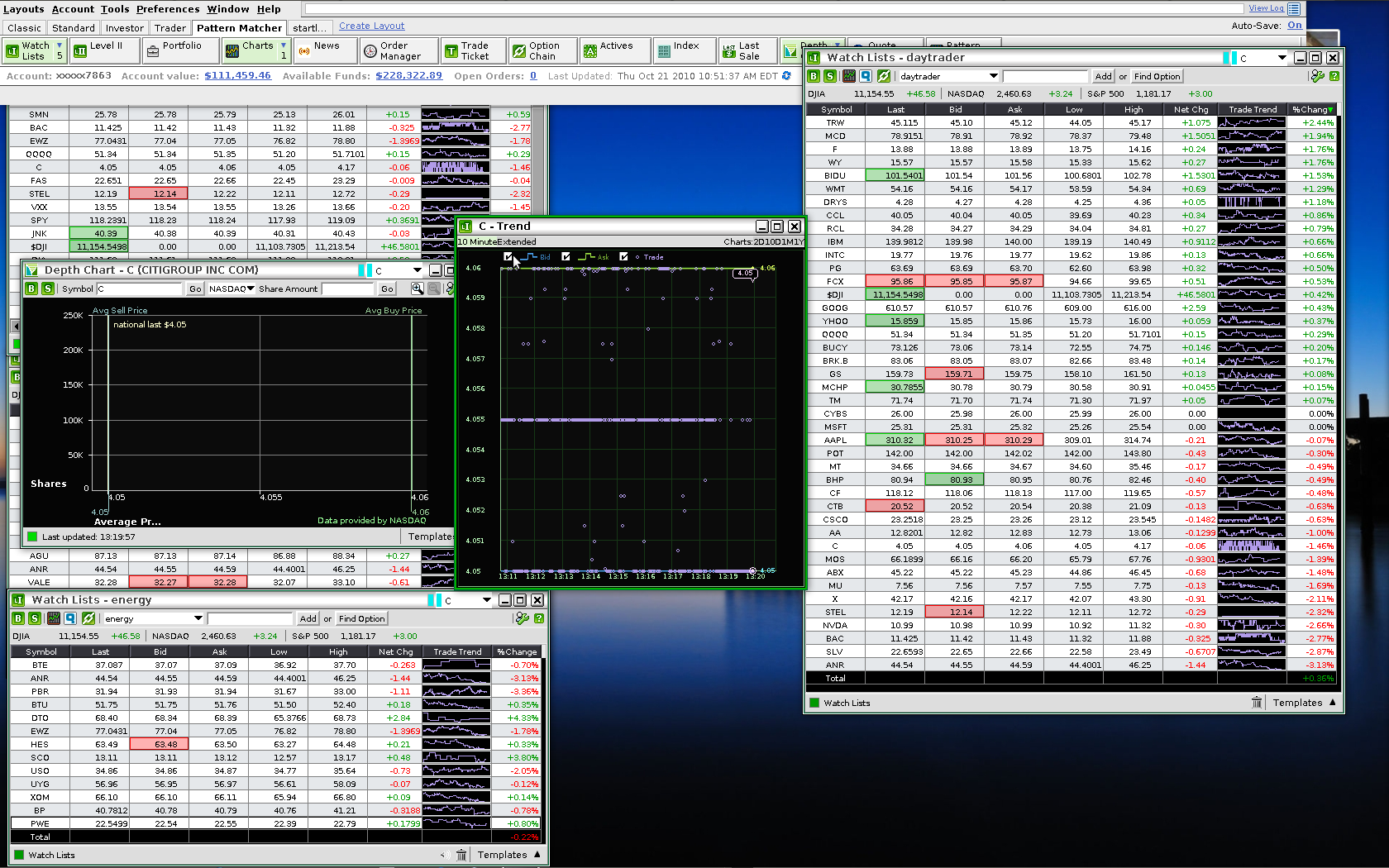
Task: Click Go button next to Symbol field
Action: 194,289
